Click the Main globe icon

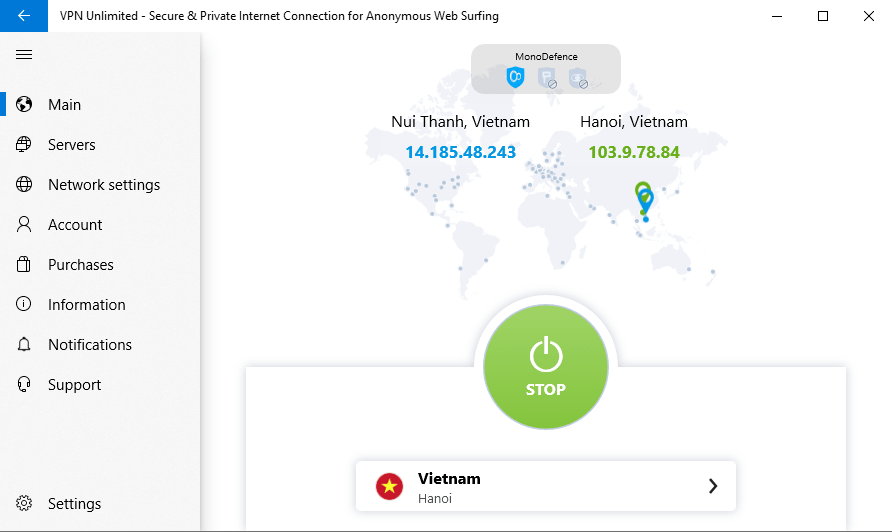24,105
